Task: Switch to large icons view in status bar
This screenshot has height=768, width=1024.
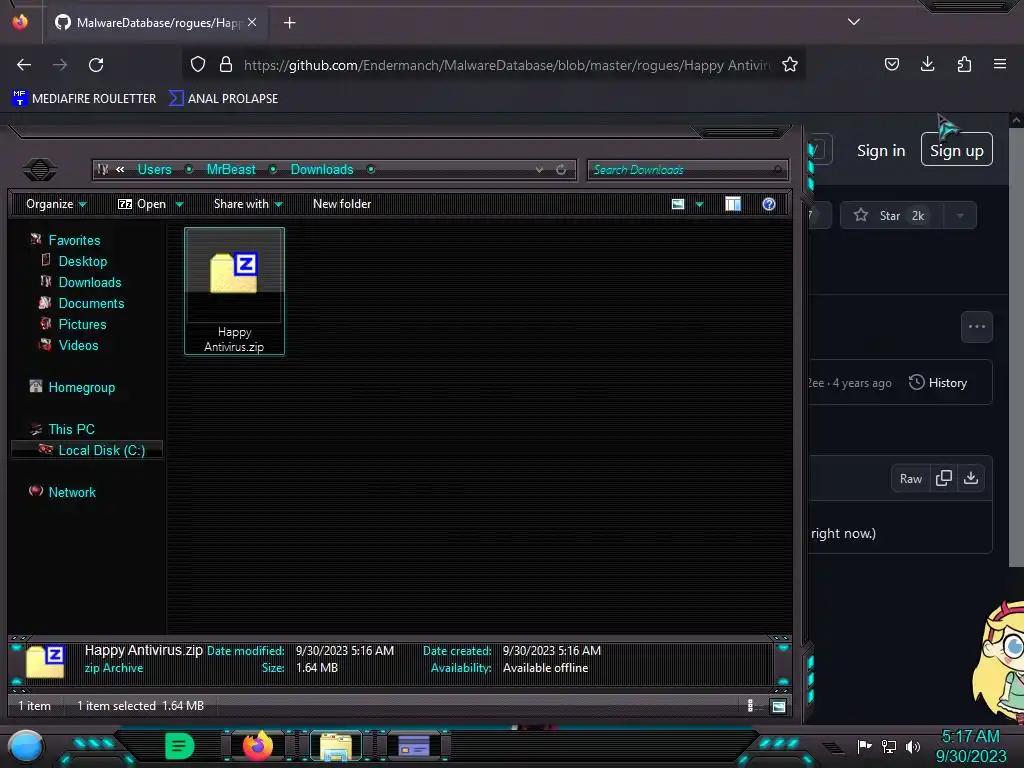Action: click(x=778, y=706)
